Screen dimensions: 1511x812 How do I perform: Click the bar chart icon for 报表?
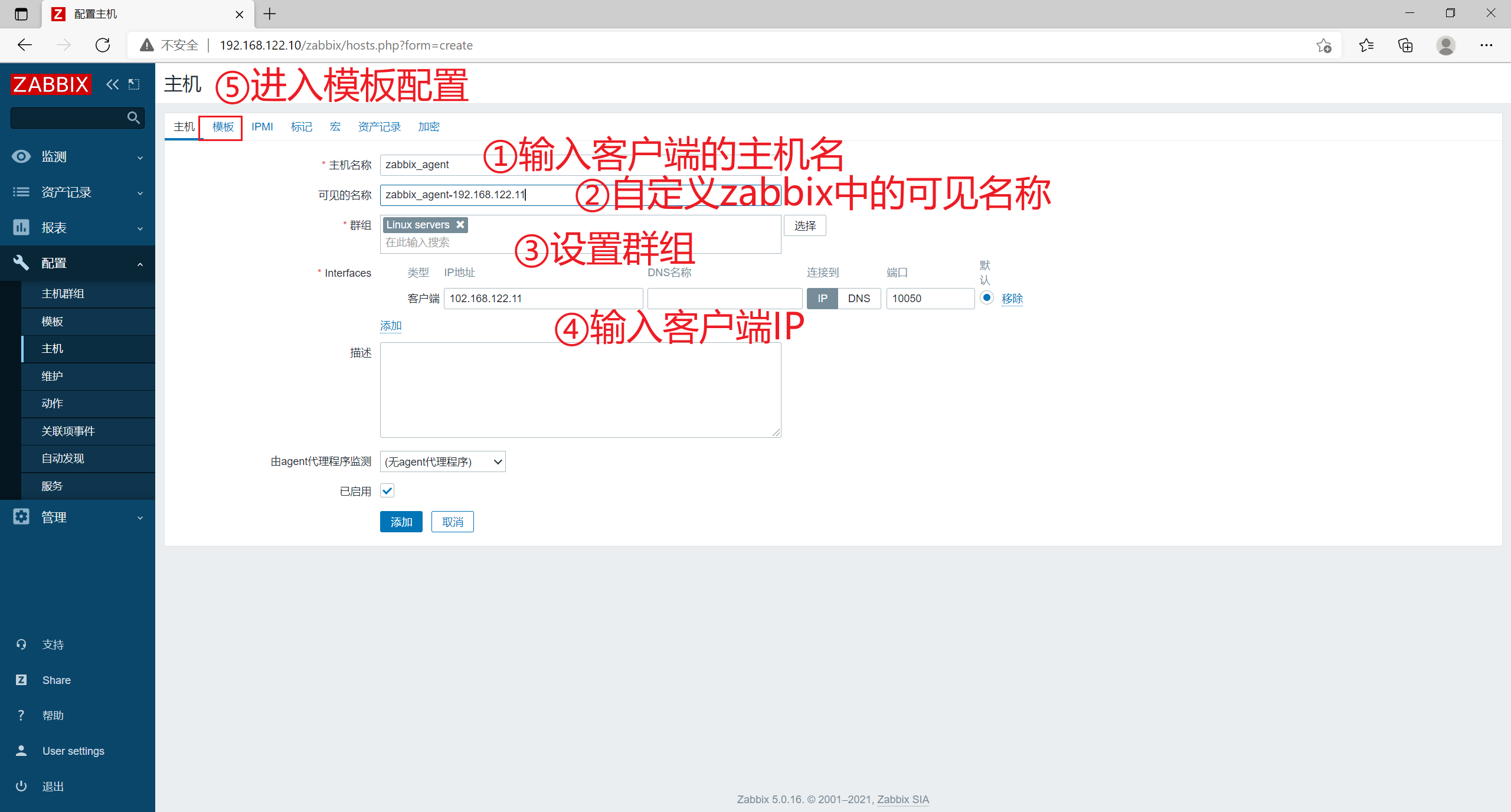(x=21, y=227)
